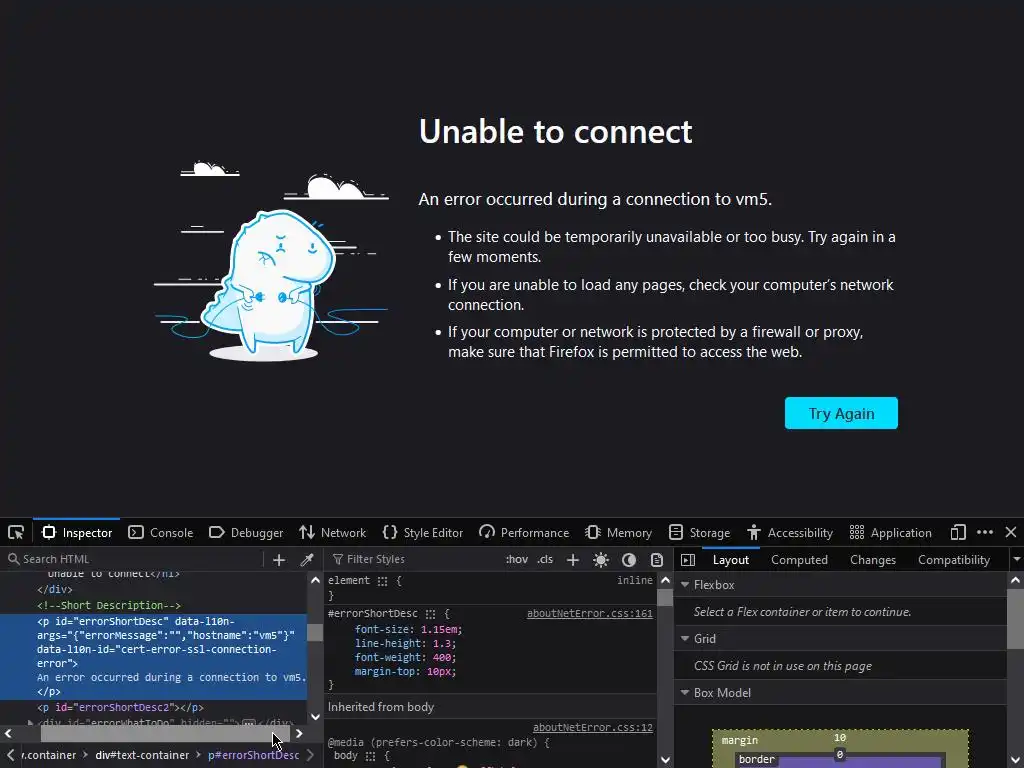Open the Memory tab

(x=618, y=533)
